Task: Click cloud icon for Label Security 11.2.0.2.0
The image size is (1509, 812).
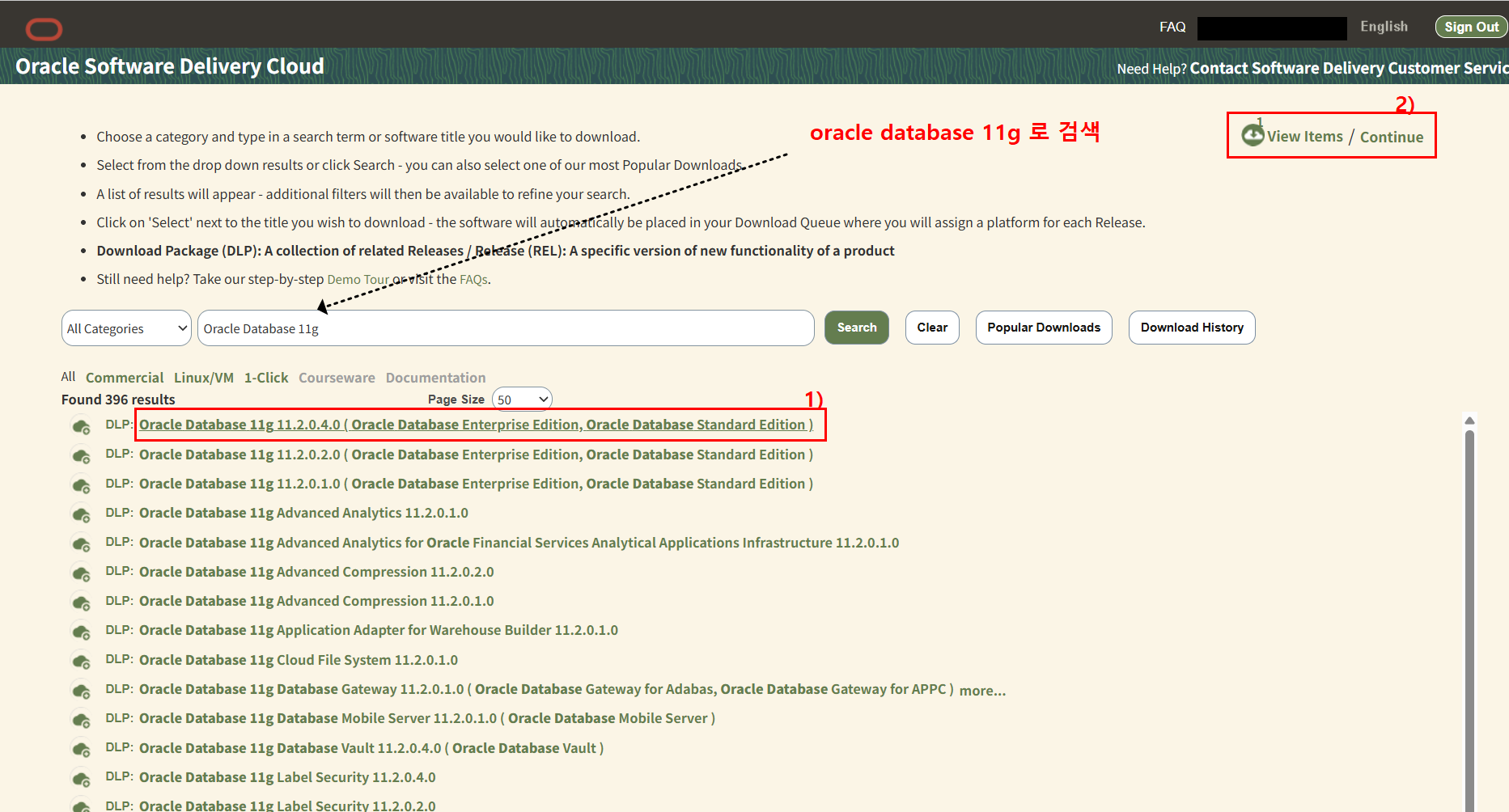Action: (x=81, y=806)
